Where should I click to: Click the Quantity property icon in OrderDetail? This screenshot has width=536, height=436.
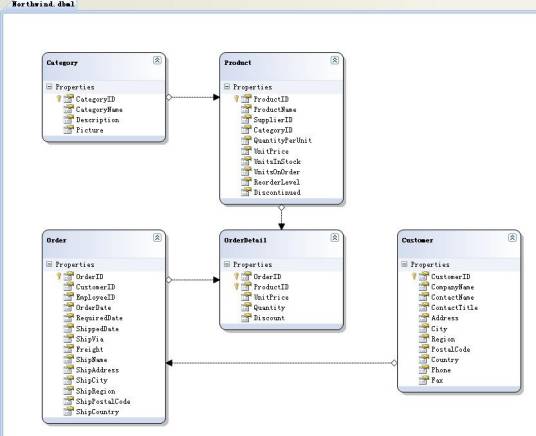tap(246, 307)
